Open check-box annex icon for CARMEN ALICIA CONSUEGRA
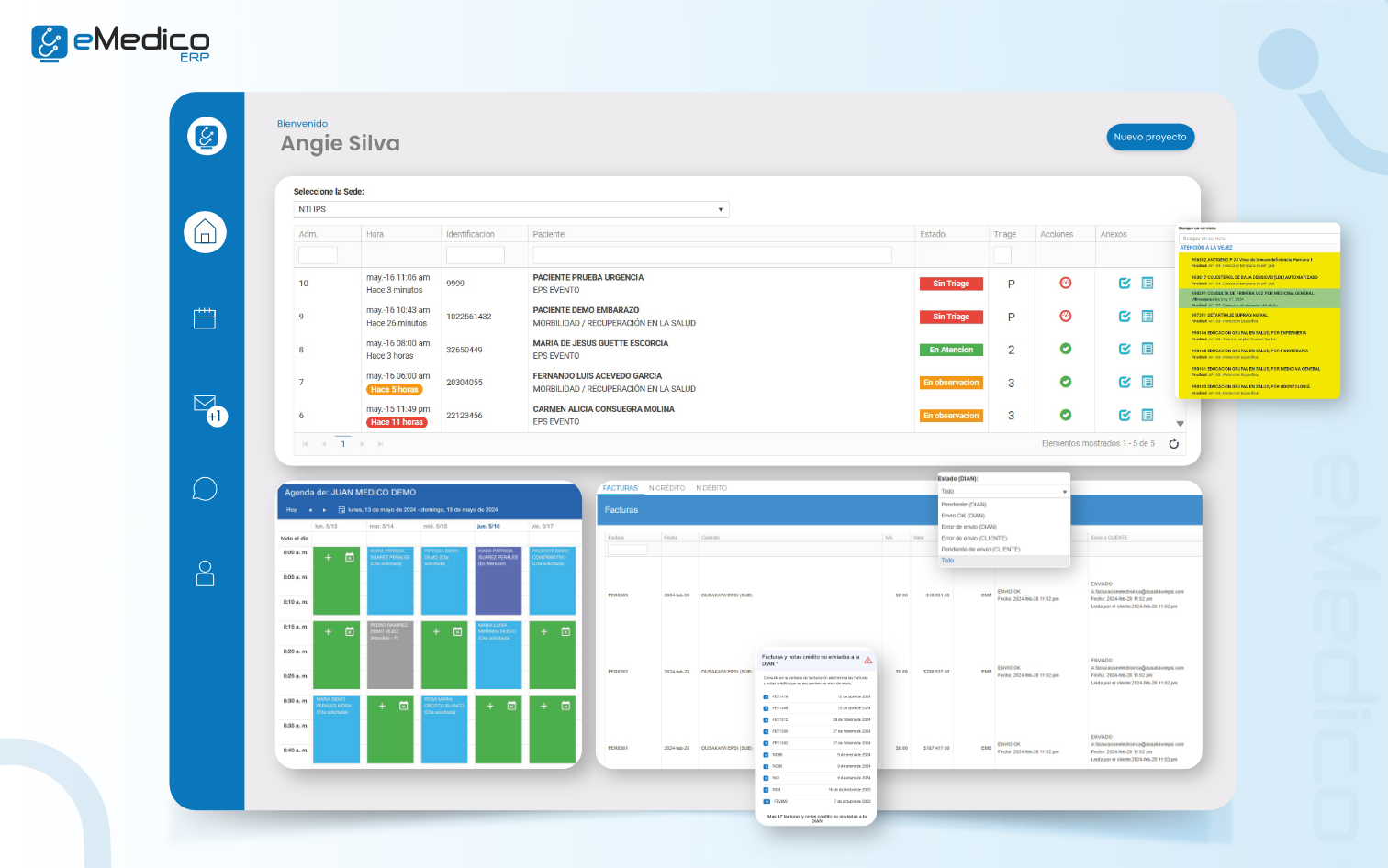 pos(1125,415)
